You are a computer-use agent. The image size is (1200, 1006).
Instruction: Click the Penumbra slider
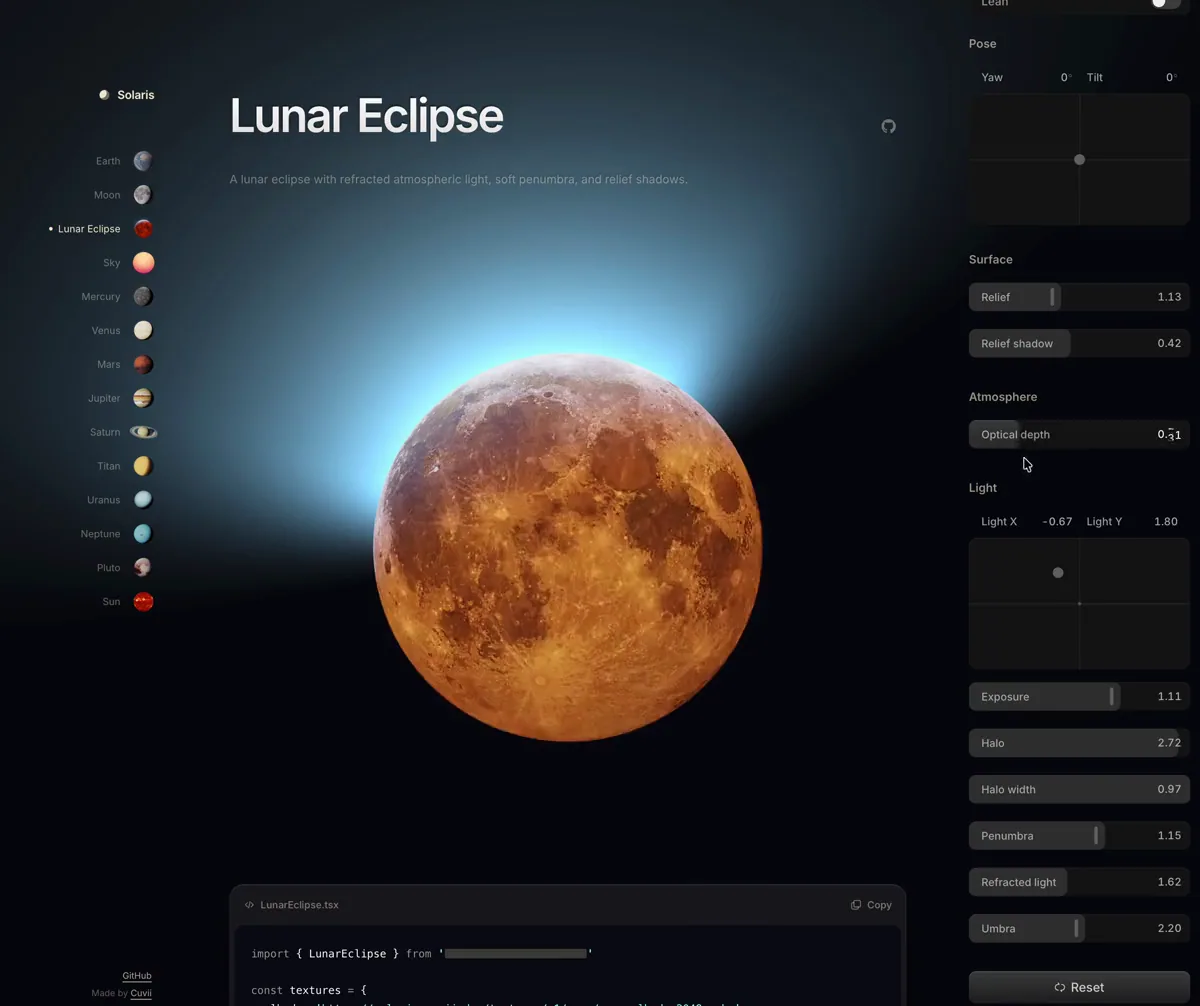1079,835
